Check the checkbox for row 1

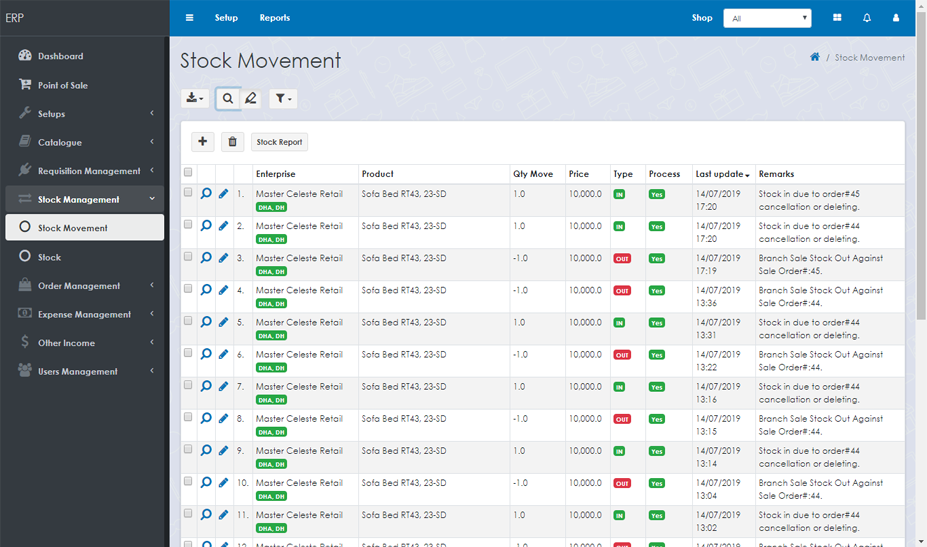click(188, 193)
